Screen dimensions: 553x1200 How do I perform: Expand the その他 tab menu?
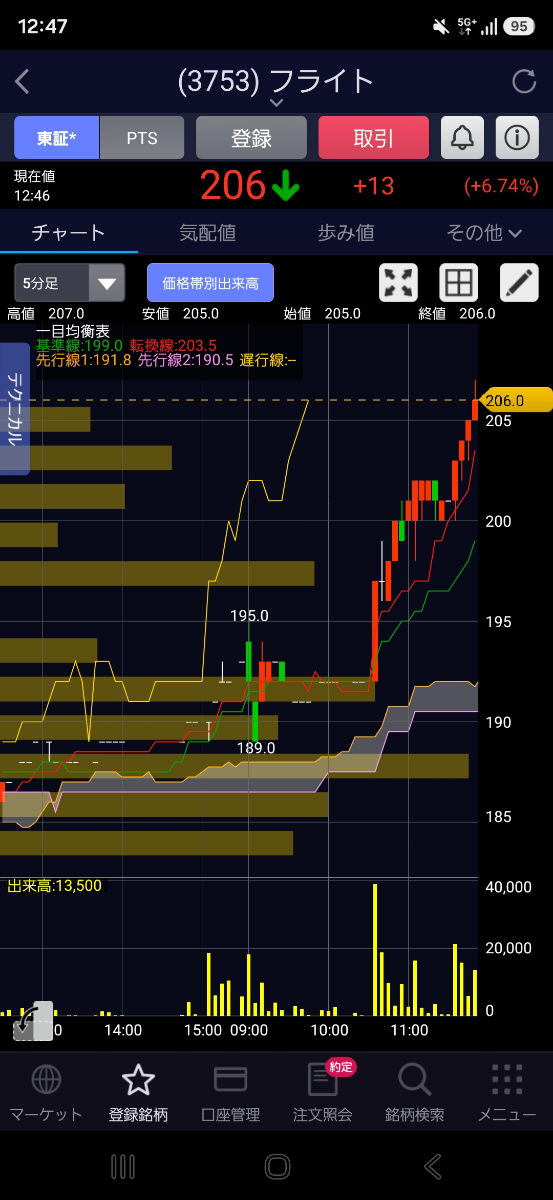tap(484, 233)
